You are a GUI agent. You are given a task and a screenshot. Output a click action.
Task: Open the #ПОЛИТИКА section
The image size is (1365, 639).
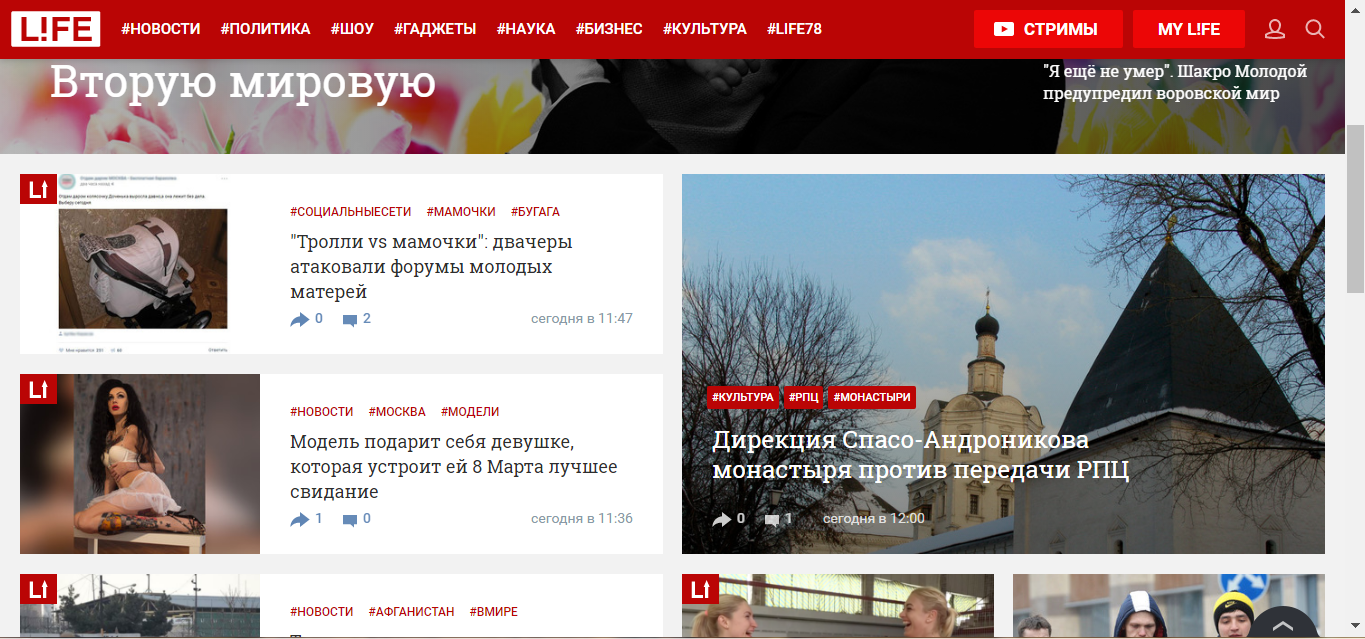[x=265, y=29]
